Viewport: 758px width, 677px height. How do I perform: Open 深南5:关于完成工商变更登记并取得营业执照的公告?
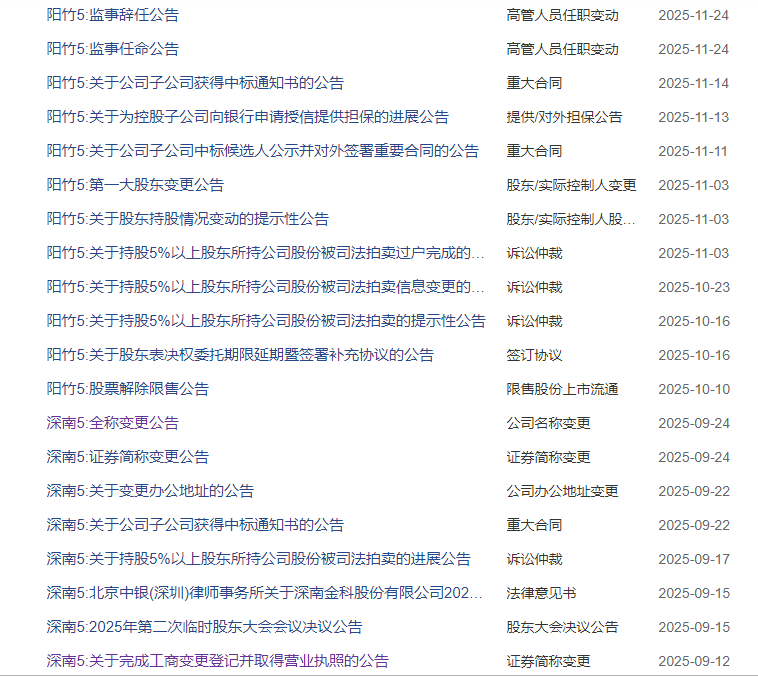[218, 661]
